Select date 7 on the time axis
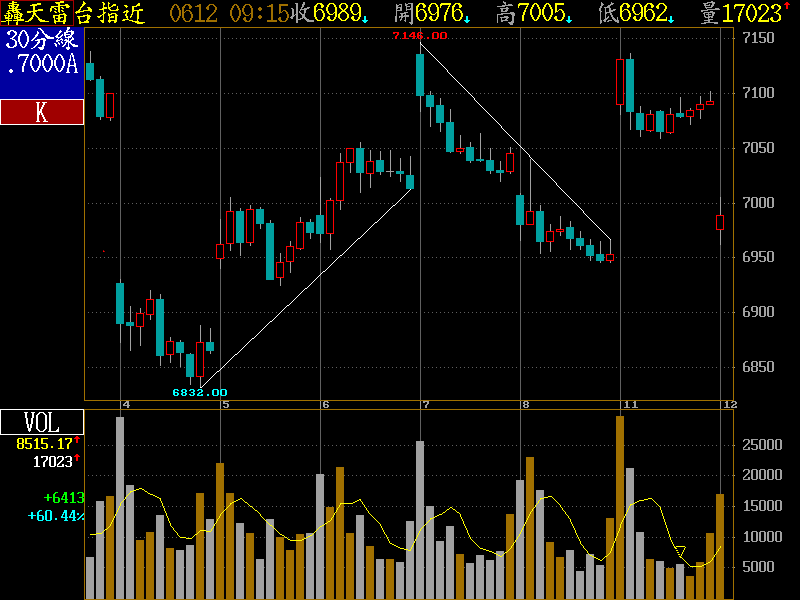The height and width of the screenshot is (600, 800). [x=426, y=404]
